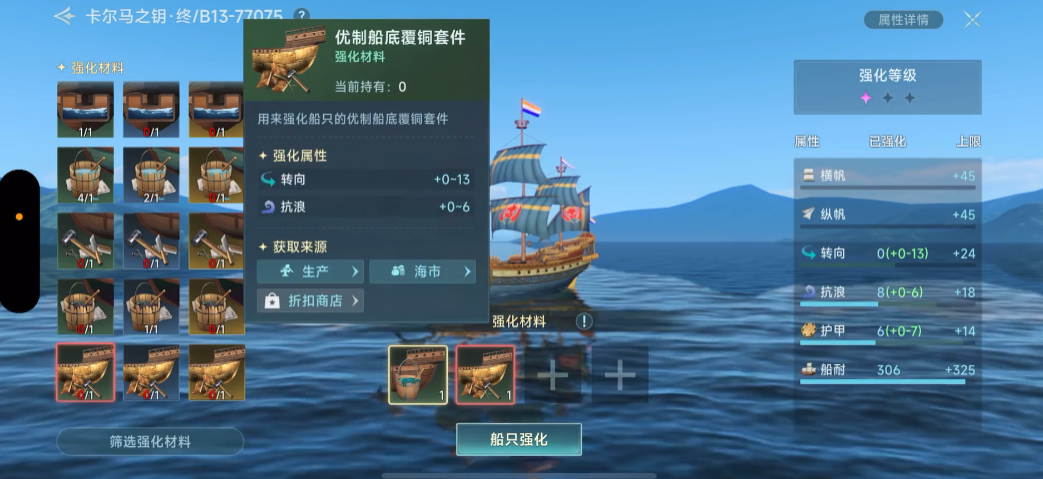The width and height of the screenshot is (1043, 479).
Task: Choose the gold hull kit in last row
Action: pyautogui.click(x=217, y=373)
